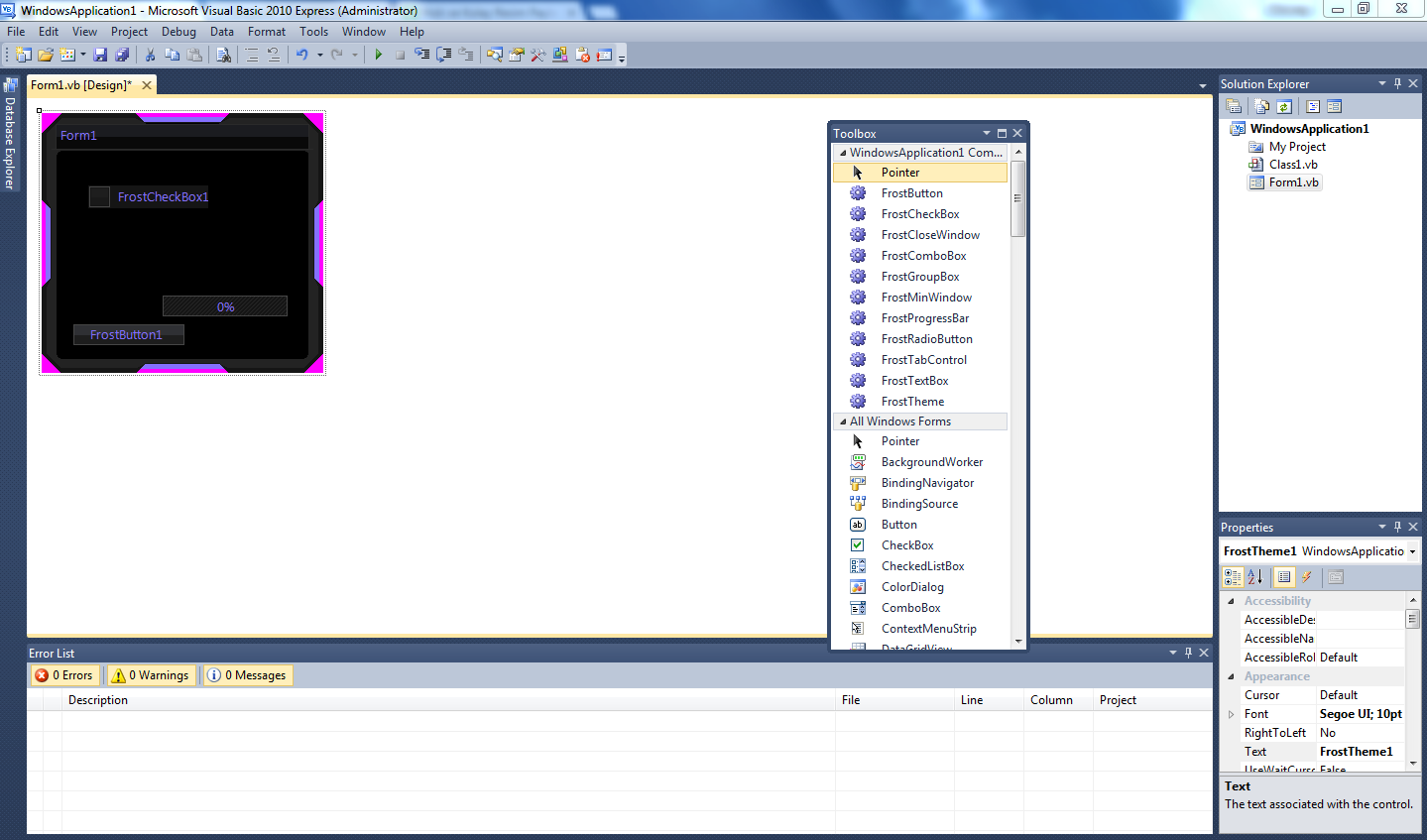Collapse the Appearance property category
Image resolution: width=1427 pixels, height=840 pixels.
click(x=1232, y=676)
